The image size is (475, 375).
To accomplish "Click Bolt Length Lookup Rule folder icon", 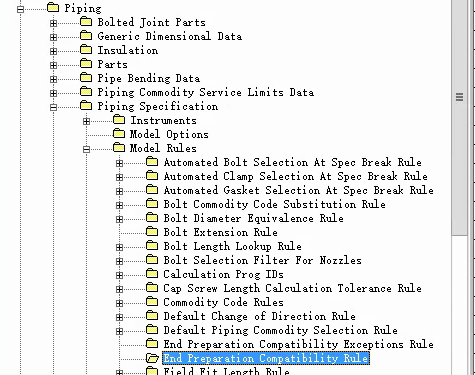I will 152,245.
